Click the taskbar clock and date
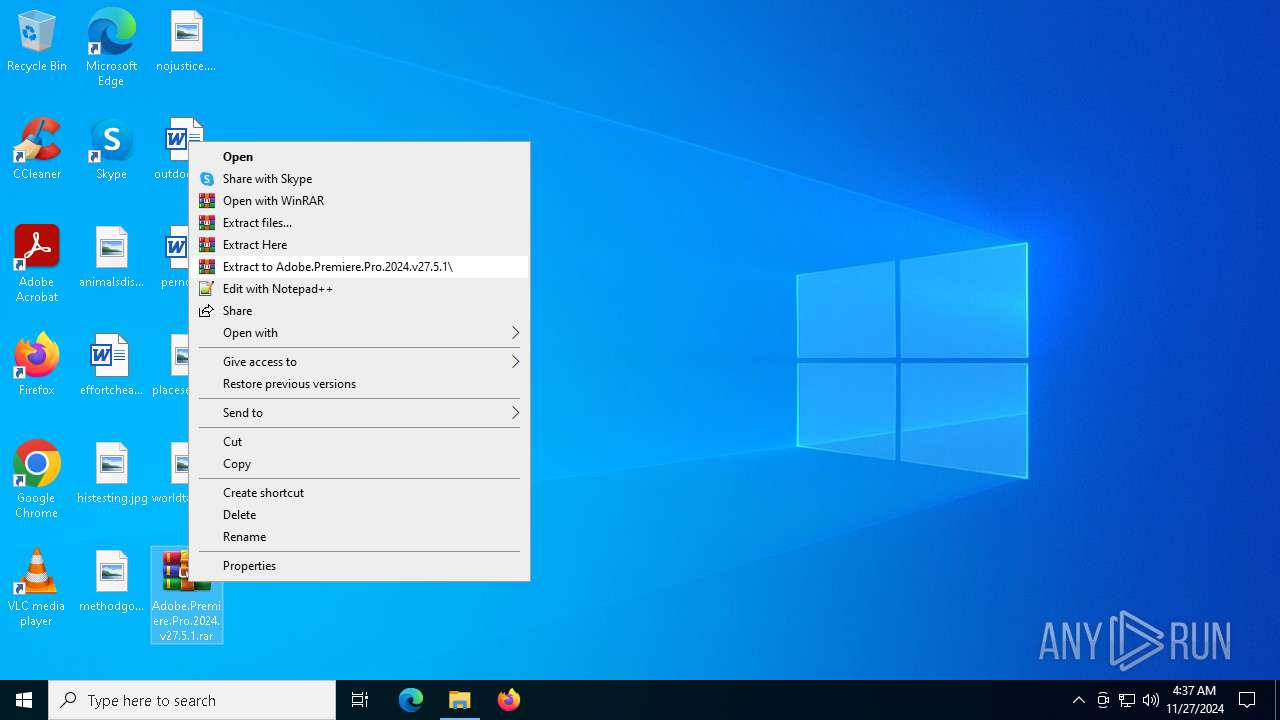Viewport: 1280px width, 720px height. (x=1194, y=700)
